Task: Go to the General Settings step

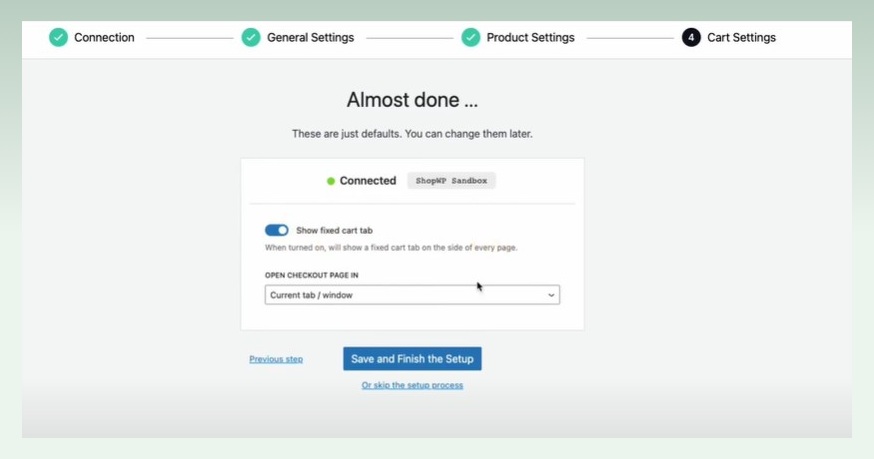Action: point(310,37)
